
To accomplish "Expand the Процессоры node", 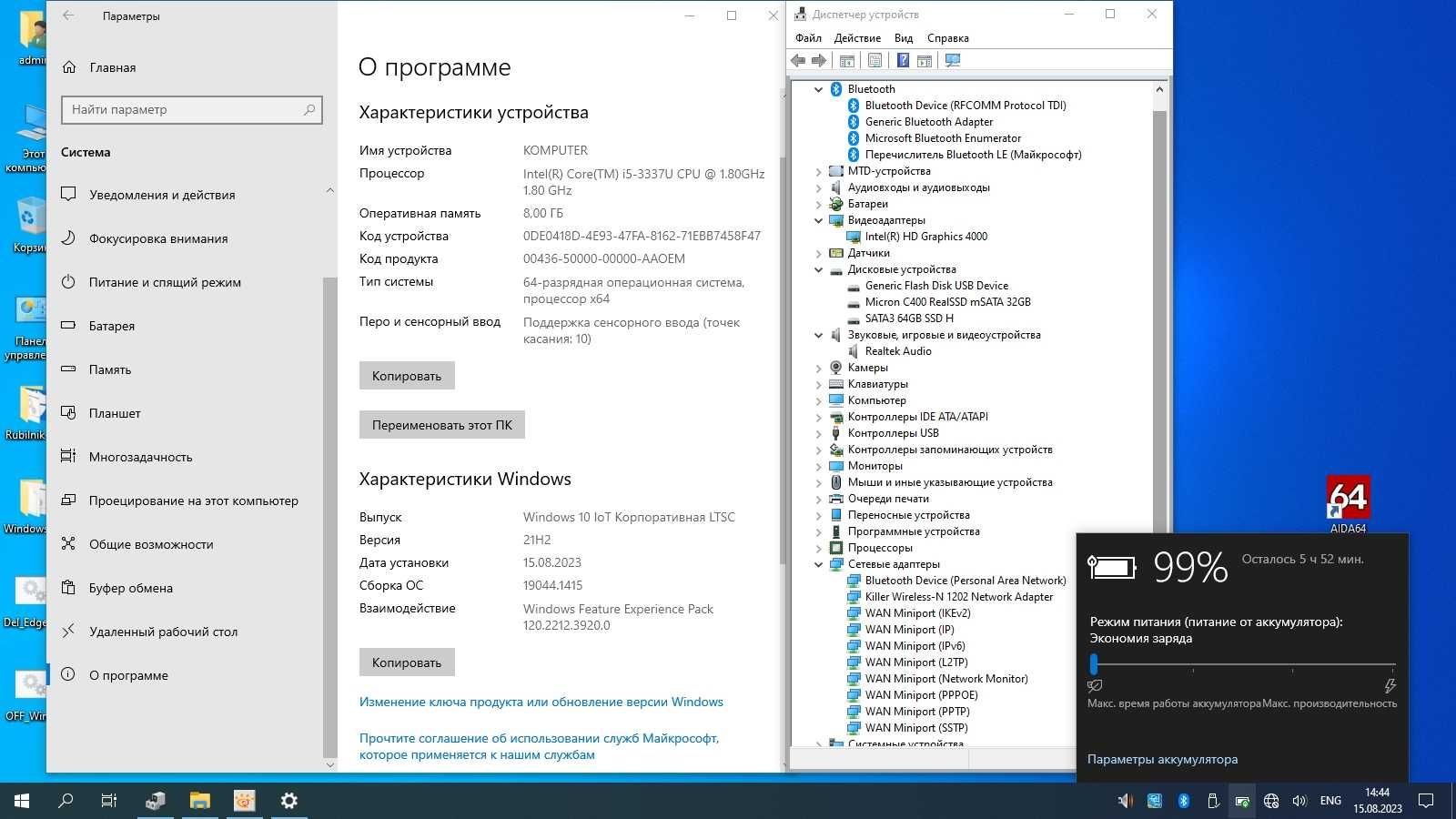I will click(x=818, y=548).
